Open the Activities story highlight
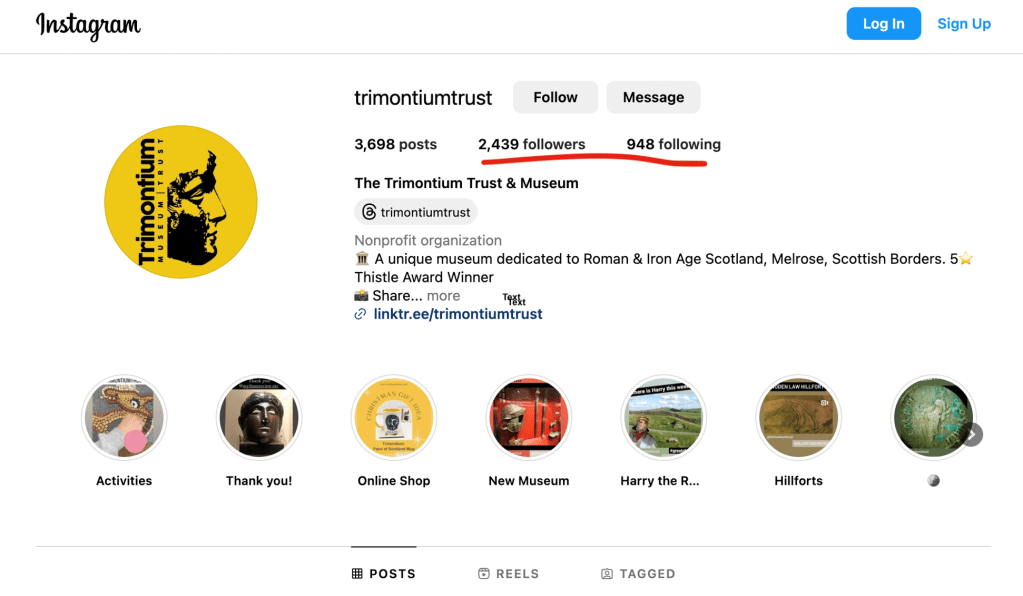1023x596 pixels. coord(124,417)
